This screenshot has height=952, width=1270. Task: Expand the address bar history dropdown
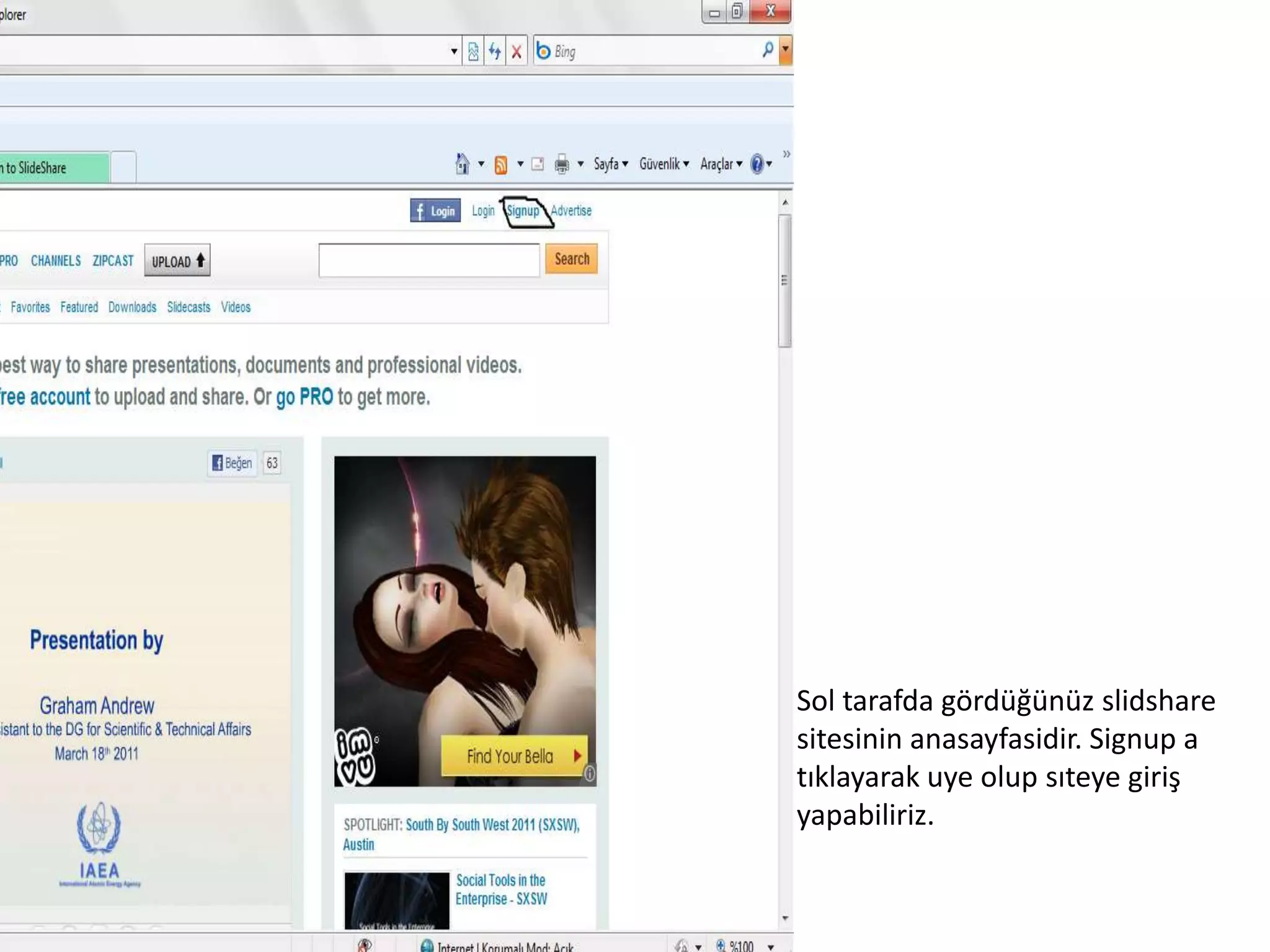(454, 51)
